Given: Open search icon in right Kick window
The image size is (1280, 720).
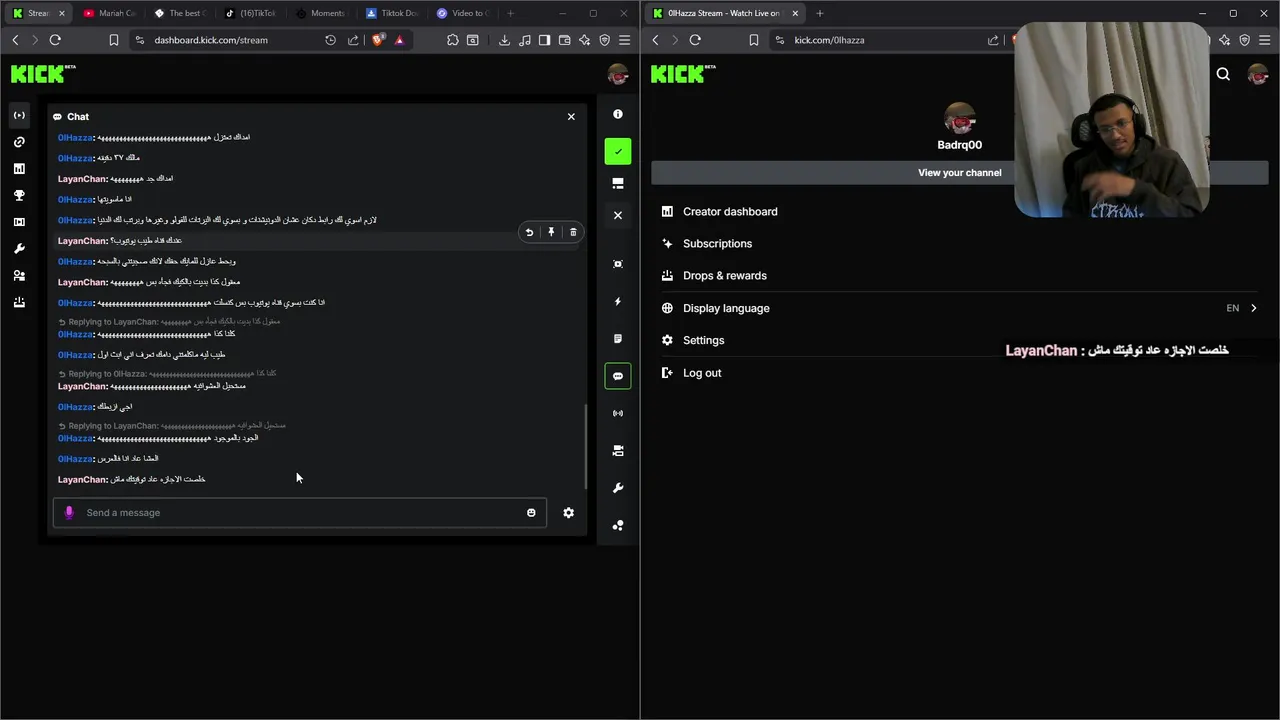Looking at the screenshot, I should pos(1223,74).
